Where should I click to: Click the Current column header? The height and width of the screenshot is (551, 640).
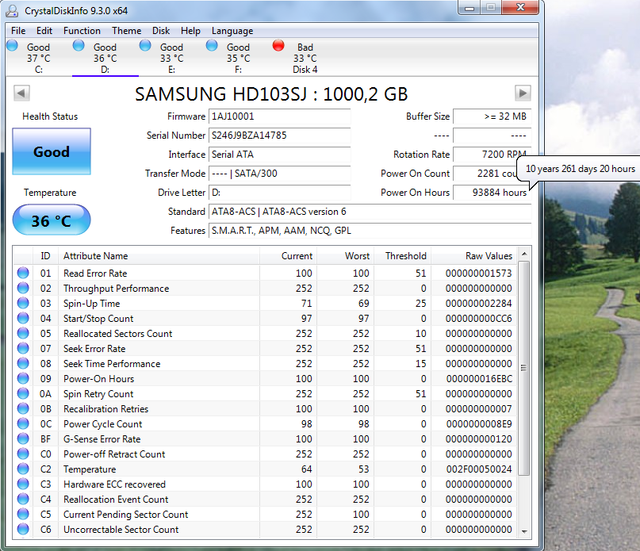click(x=288, y=256)
